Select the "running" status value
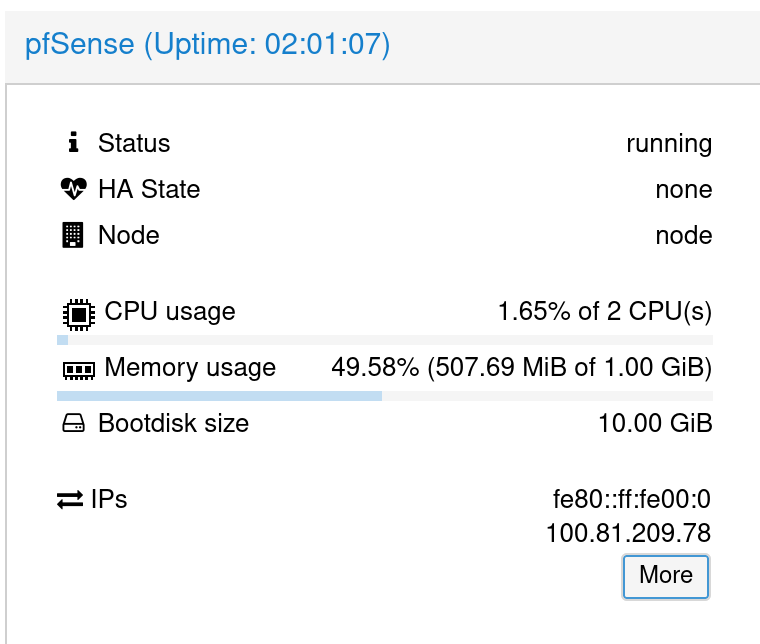The height and width of the screenshot is (644, 760). pyautogui.click(x=668, y=143)
